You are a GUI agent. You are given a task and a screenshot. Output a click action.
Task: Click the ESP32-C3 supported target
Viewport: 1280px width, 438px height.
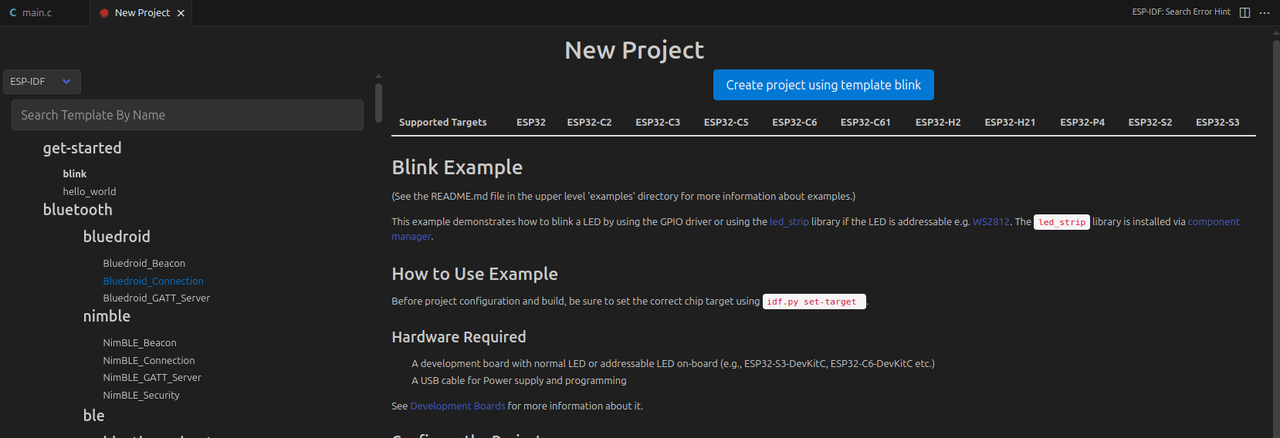point(658,123)
